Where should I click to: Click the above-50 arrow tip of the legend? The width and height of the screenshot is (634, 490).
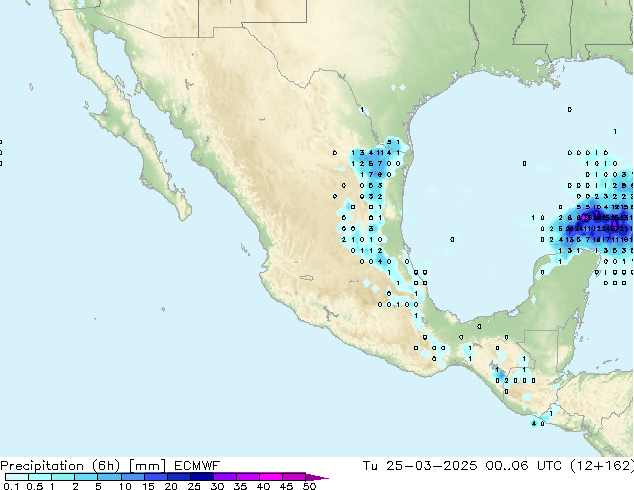coord(317,477)
